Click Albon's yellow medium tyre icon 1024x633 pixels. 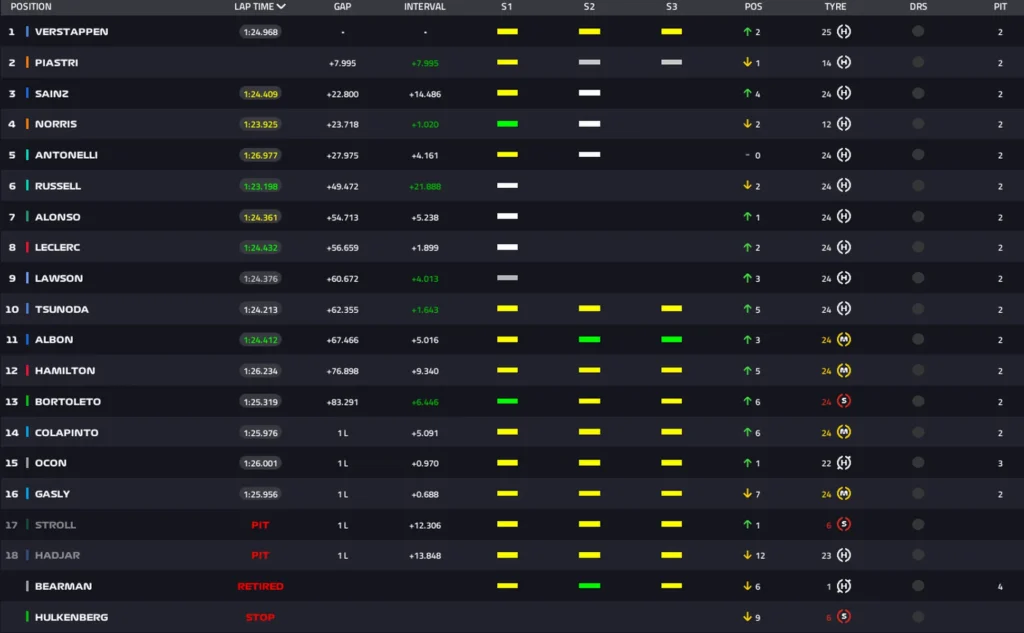[844, 340]
